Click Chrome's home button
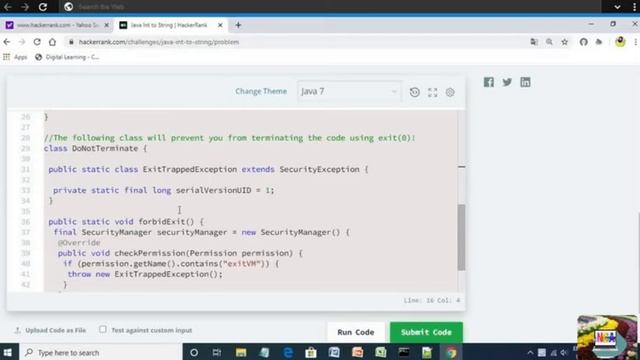This screenshot has height=360, width=640. coord(52,42)
